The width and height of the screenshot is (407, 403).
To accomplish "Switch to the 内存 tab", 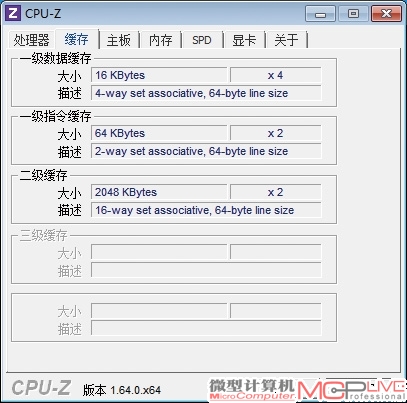I will click(160, 40).
